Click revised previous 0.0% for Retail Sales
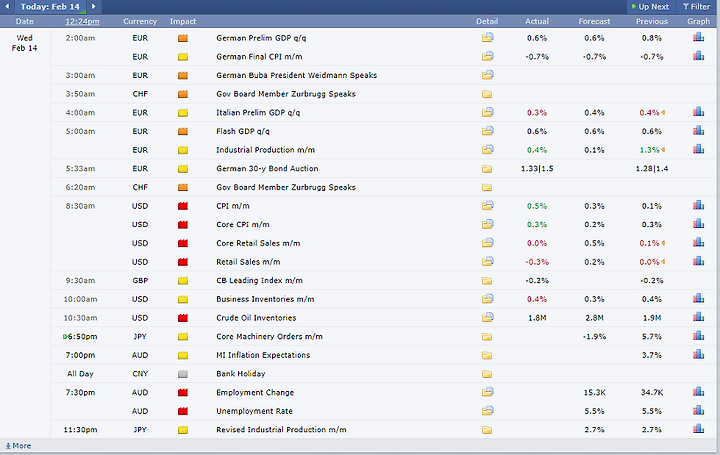This screenshot has width=720, height=455. click(x=649, y=262)
